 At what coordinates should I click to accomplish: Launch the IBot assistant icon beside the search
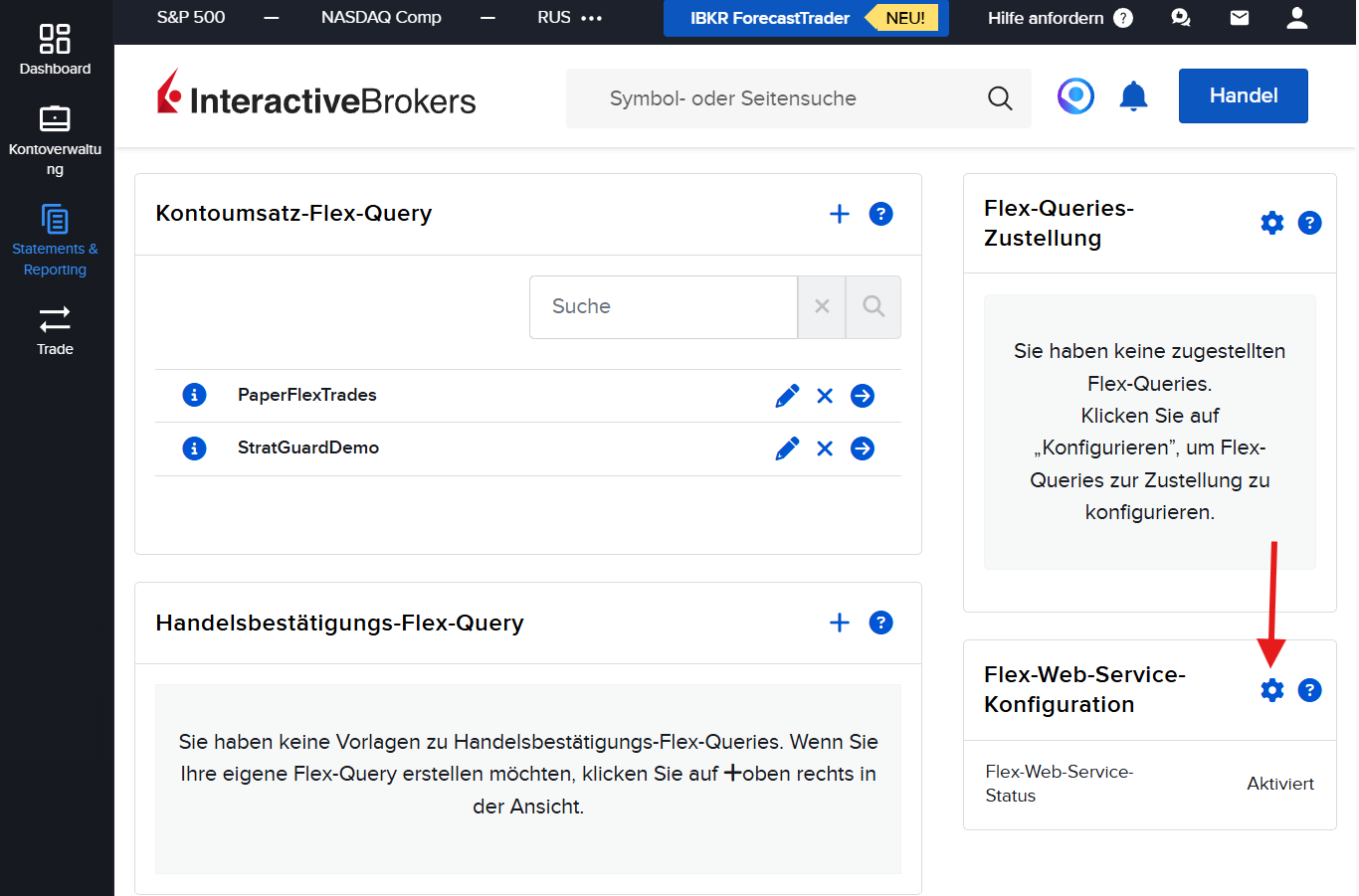click(x=1074, y=95)
